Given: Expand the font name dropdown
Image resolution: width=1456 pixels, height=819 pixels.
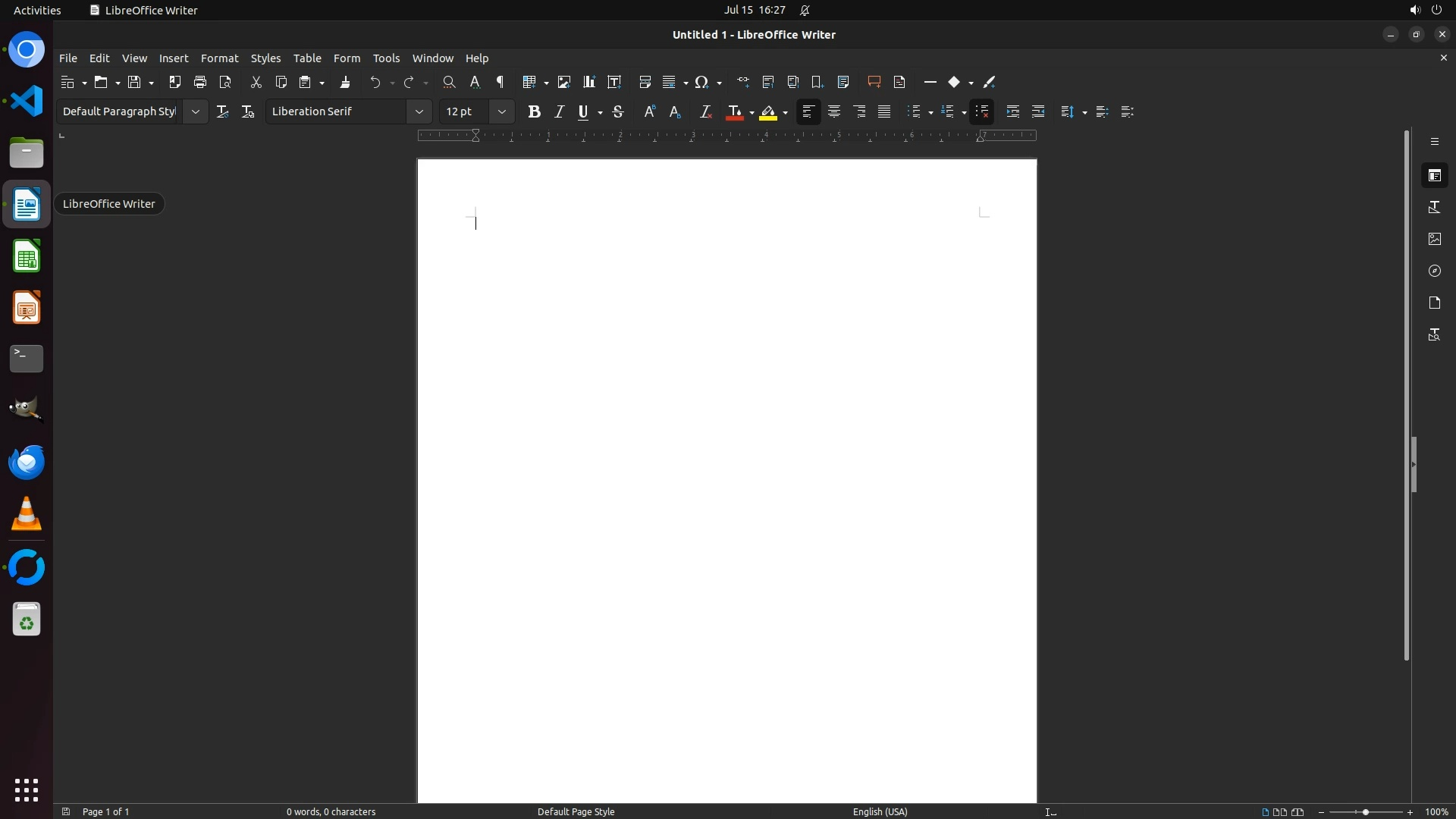Looking at the screenshot, I should tap(419, 111).
